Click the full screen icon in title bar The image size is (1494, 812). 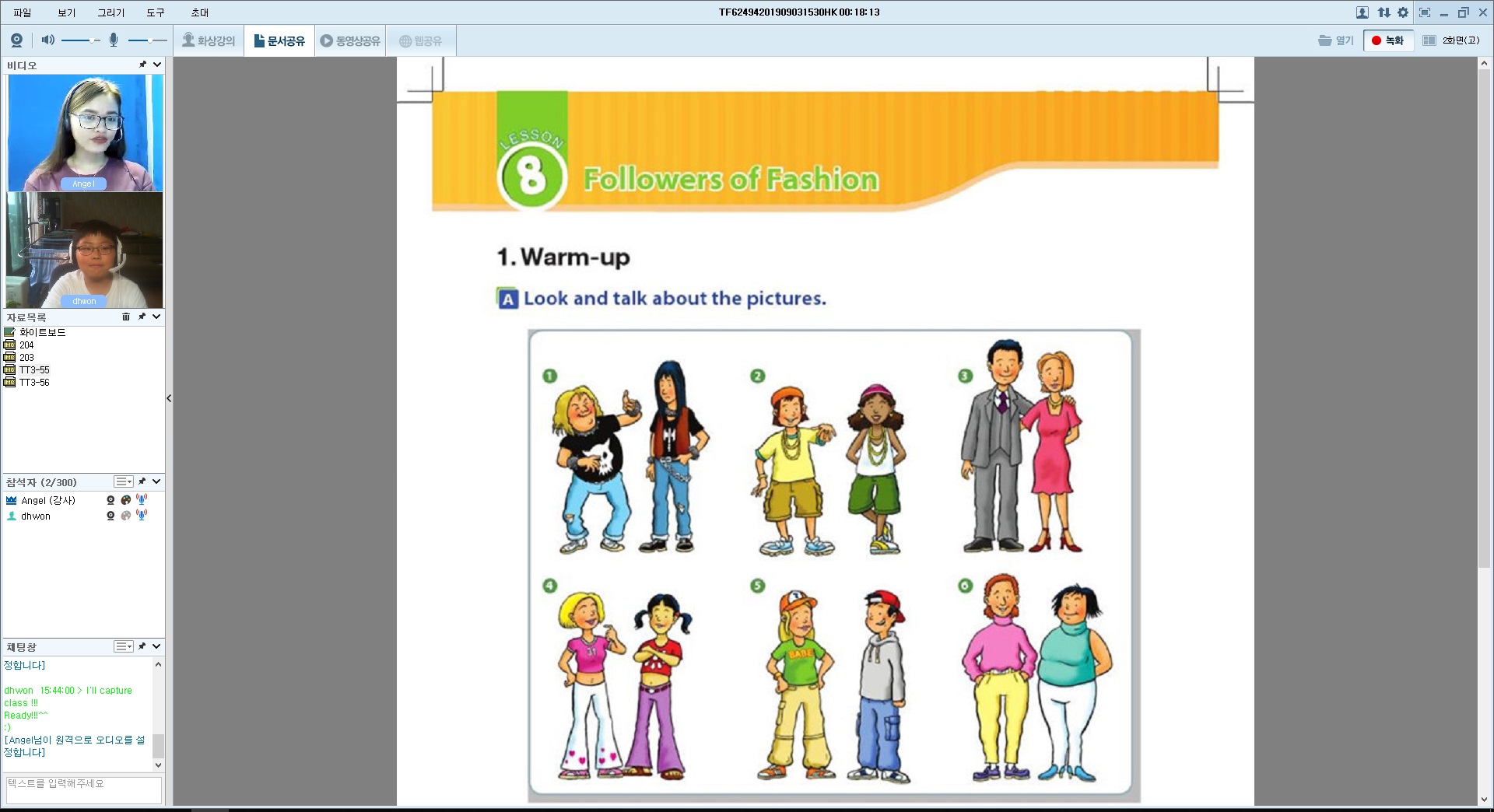pos(1425,12)
